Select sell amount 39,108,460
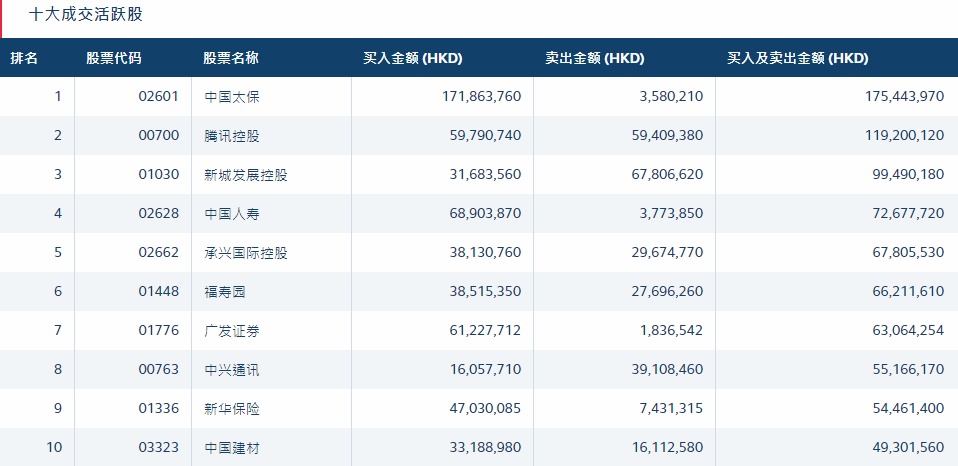Image resolution: width=958 pixels, height=466 pixels. click(667, 370)
